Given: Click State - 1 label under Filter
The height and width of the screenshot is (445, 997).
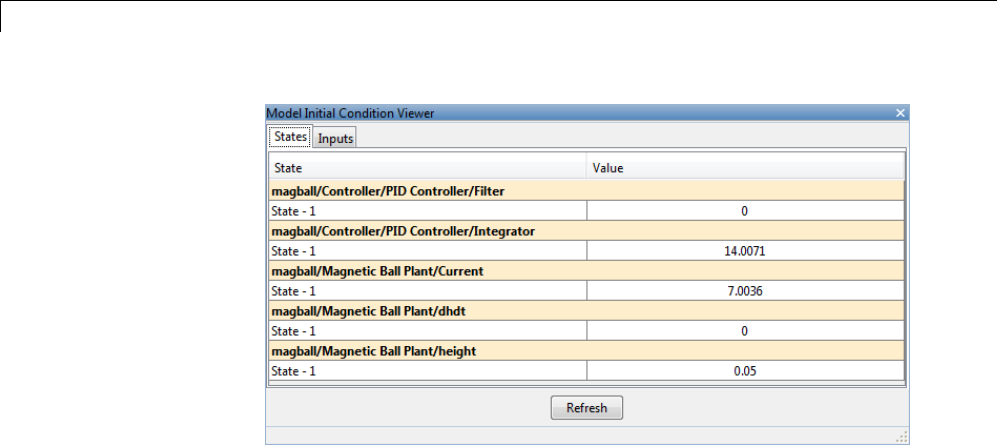Looking at the screenshot, I should (x=293, y=211).
